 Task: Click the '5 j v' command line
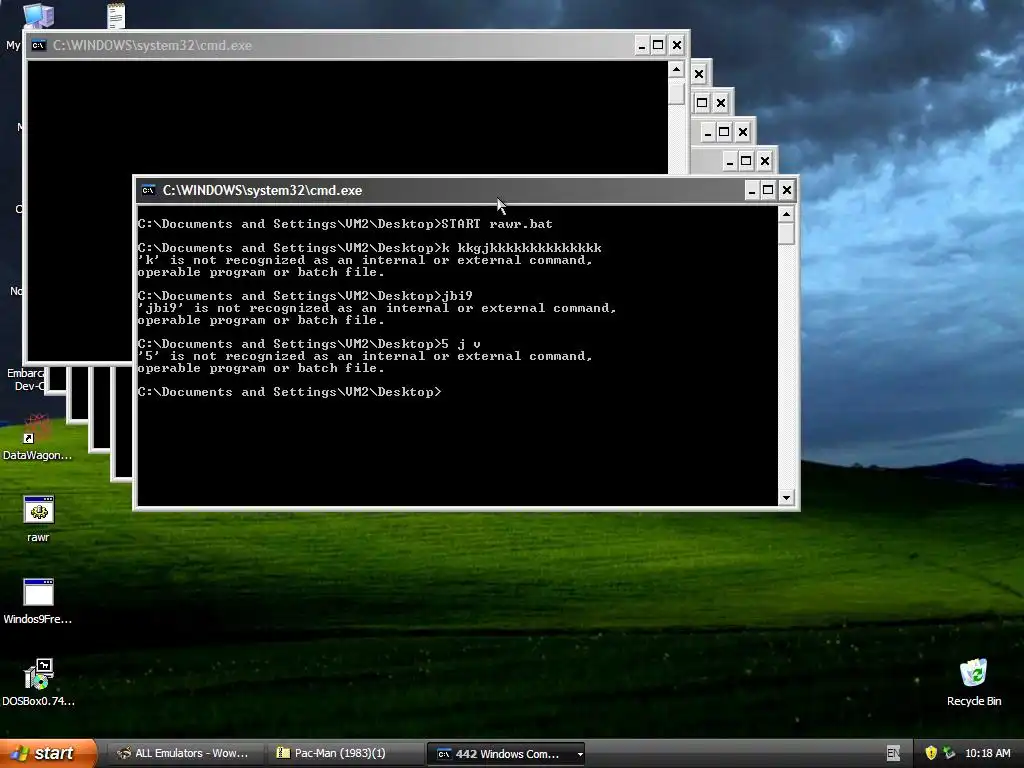[309, 344]
